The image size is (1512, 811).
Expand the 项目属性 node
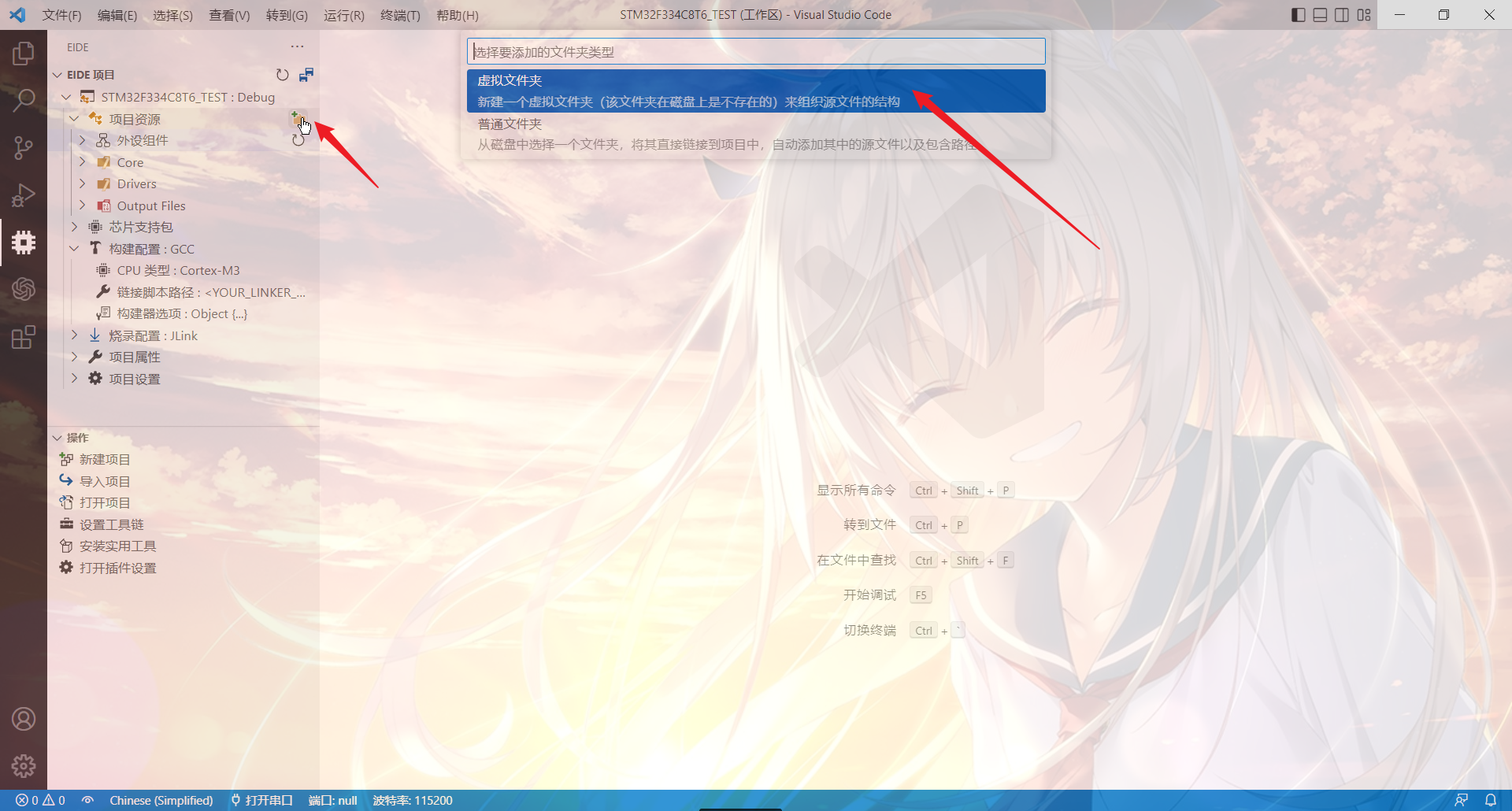click(x=74, y=357)
